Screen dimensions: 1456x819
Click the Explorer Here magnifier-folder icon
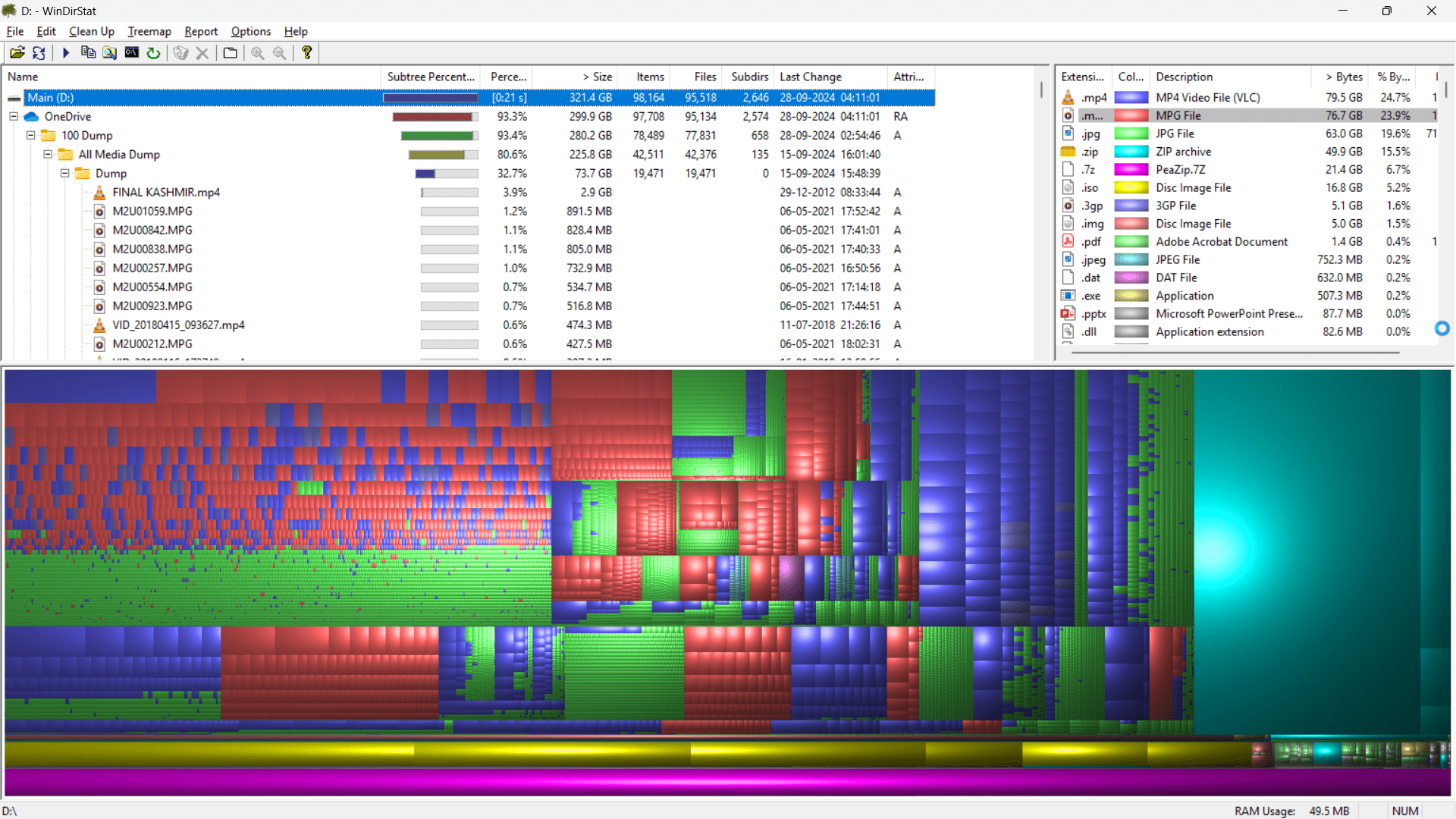tap(110, 52)
